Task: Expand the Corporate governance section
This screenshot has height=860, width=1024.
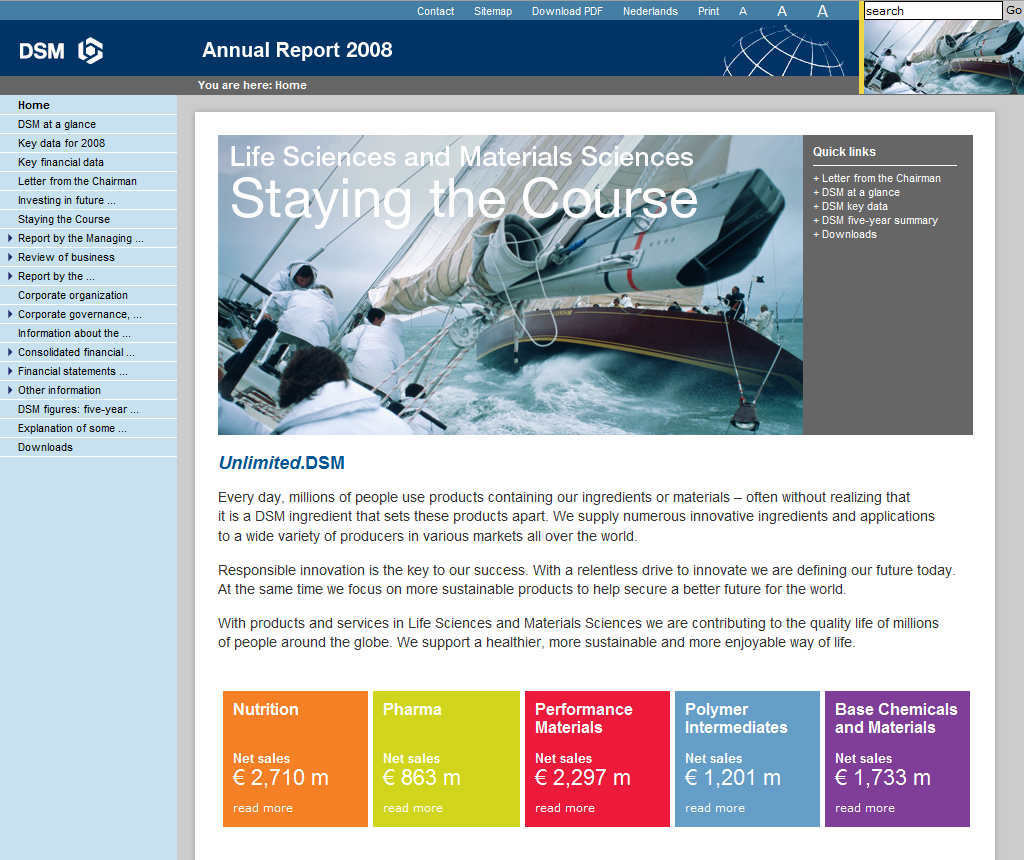Action: point(10,314)
